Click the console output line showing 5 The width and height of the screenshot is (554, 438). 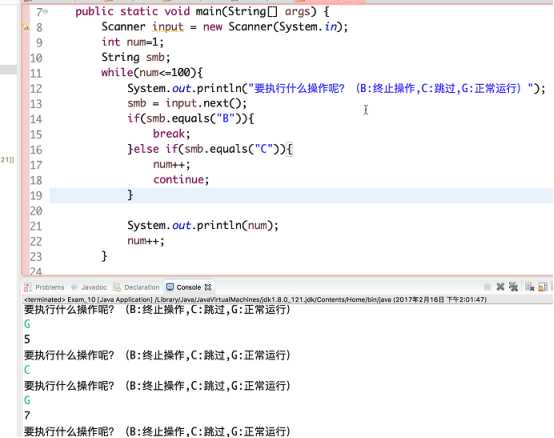[27, 339]
